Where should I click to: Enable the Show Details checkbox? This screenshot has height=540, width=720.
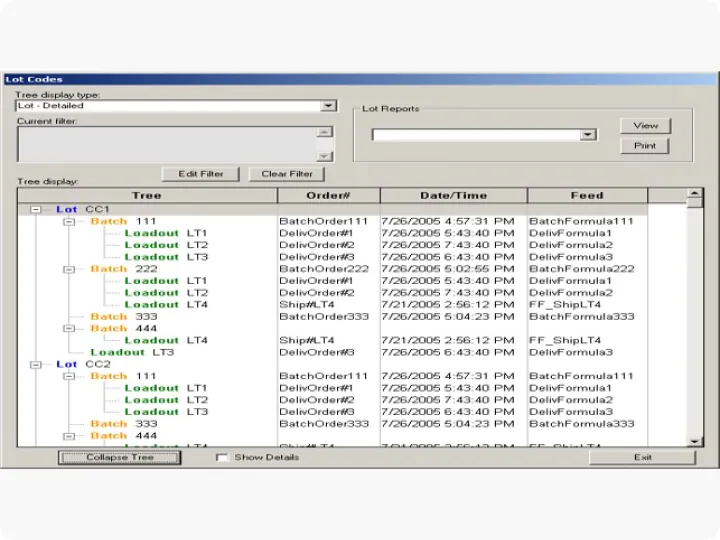[x=222, y=458]
